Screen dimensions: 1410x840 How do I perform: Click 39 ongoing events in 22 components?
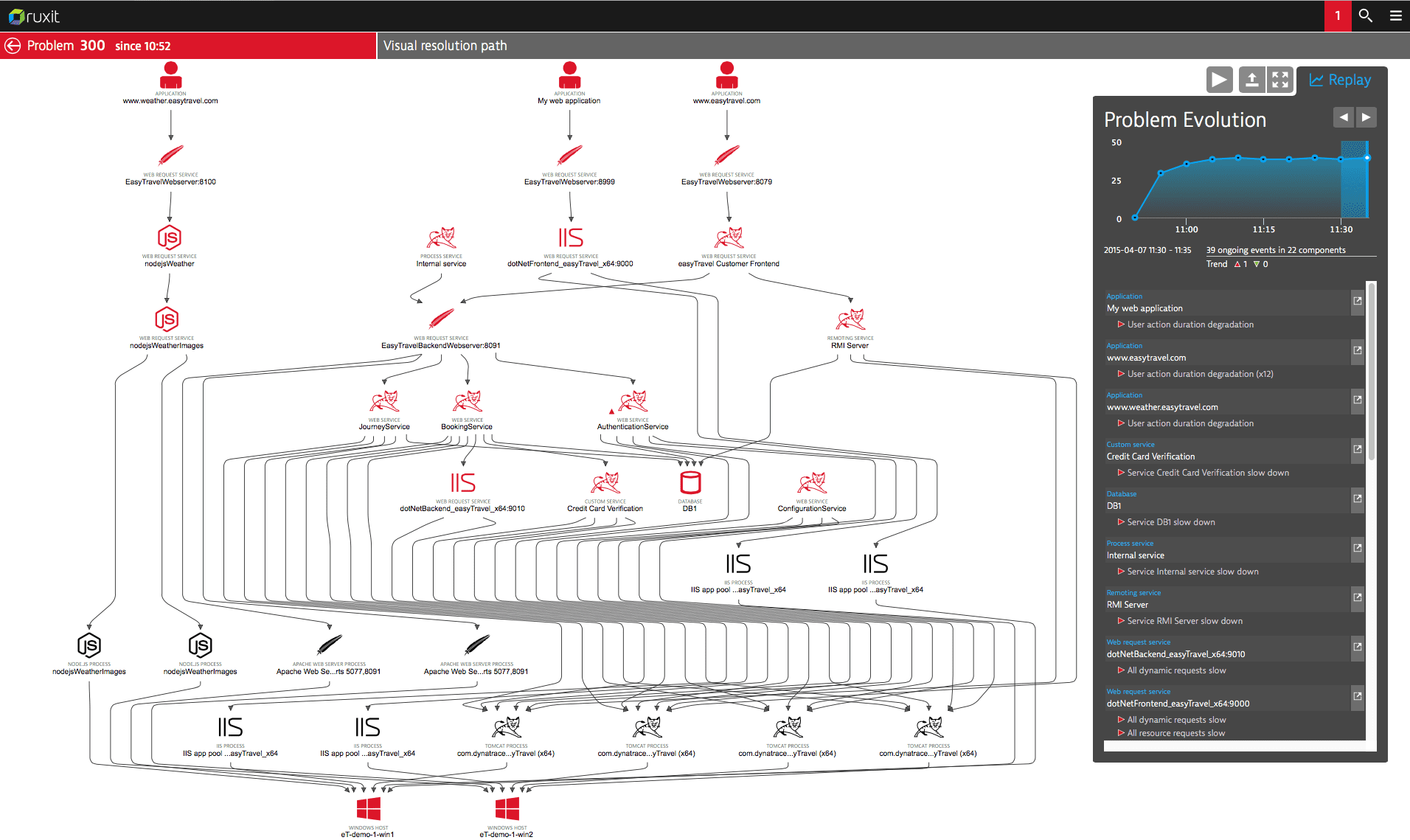pos(1276,250)
